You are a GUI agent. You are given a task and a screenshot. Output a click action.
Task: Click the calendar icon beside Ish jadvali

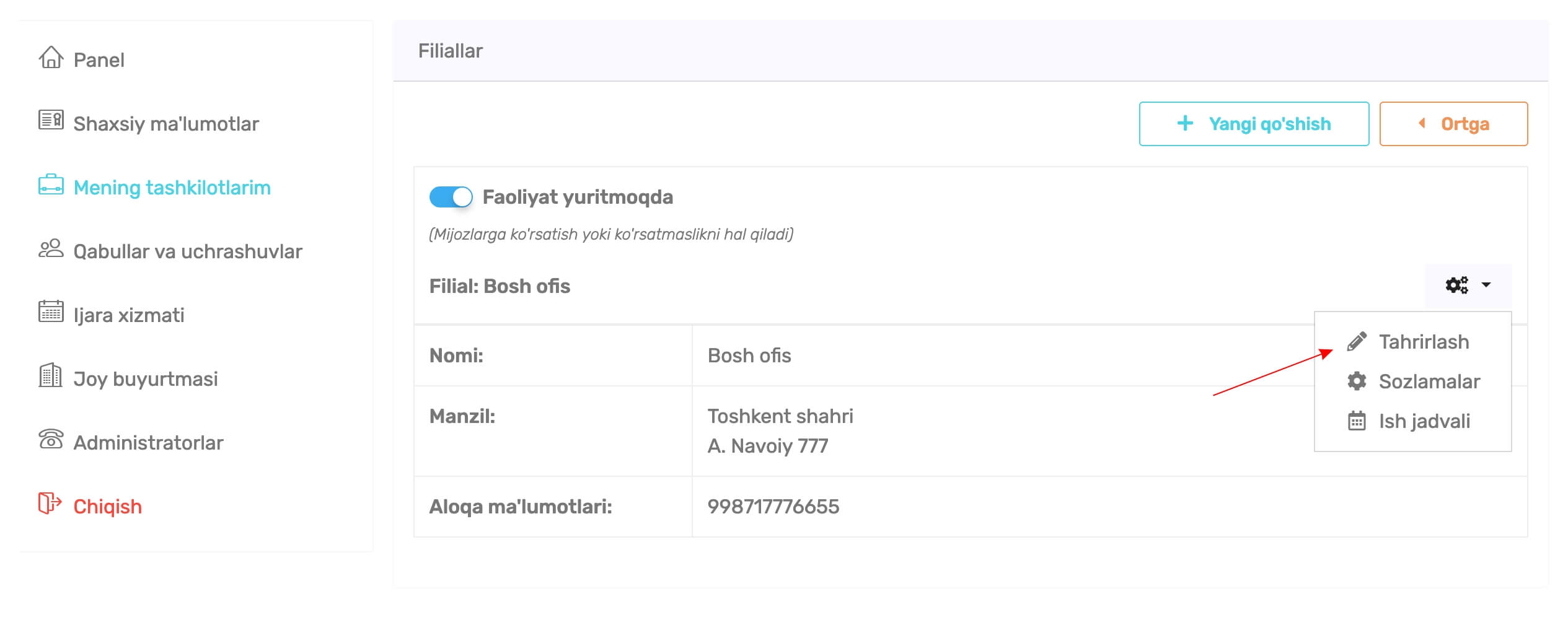point(1357,421)
